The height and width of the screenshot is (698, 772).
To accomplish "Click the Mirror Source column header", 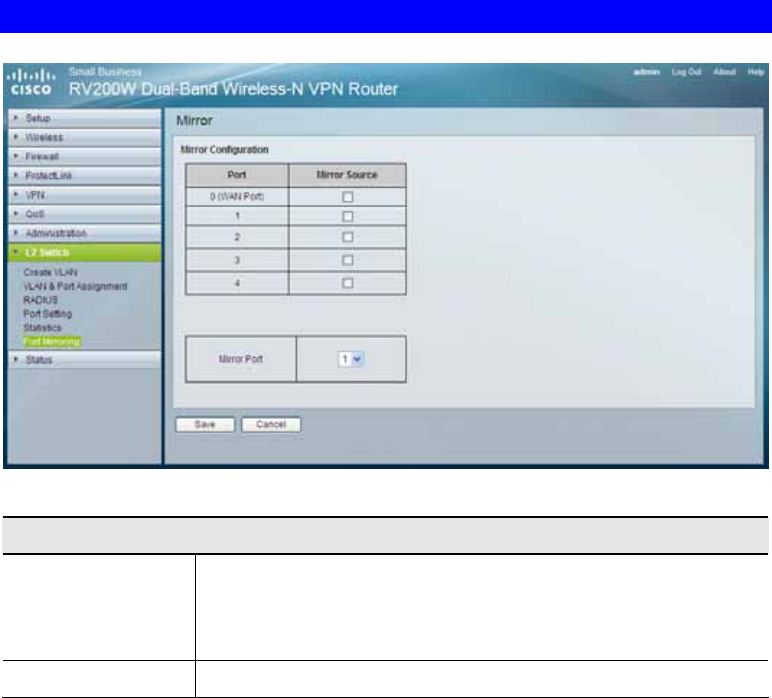I will [x=347, y=175].
